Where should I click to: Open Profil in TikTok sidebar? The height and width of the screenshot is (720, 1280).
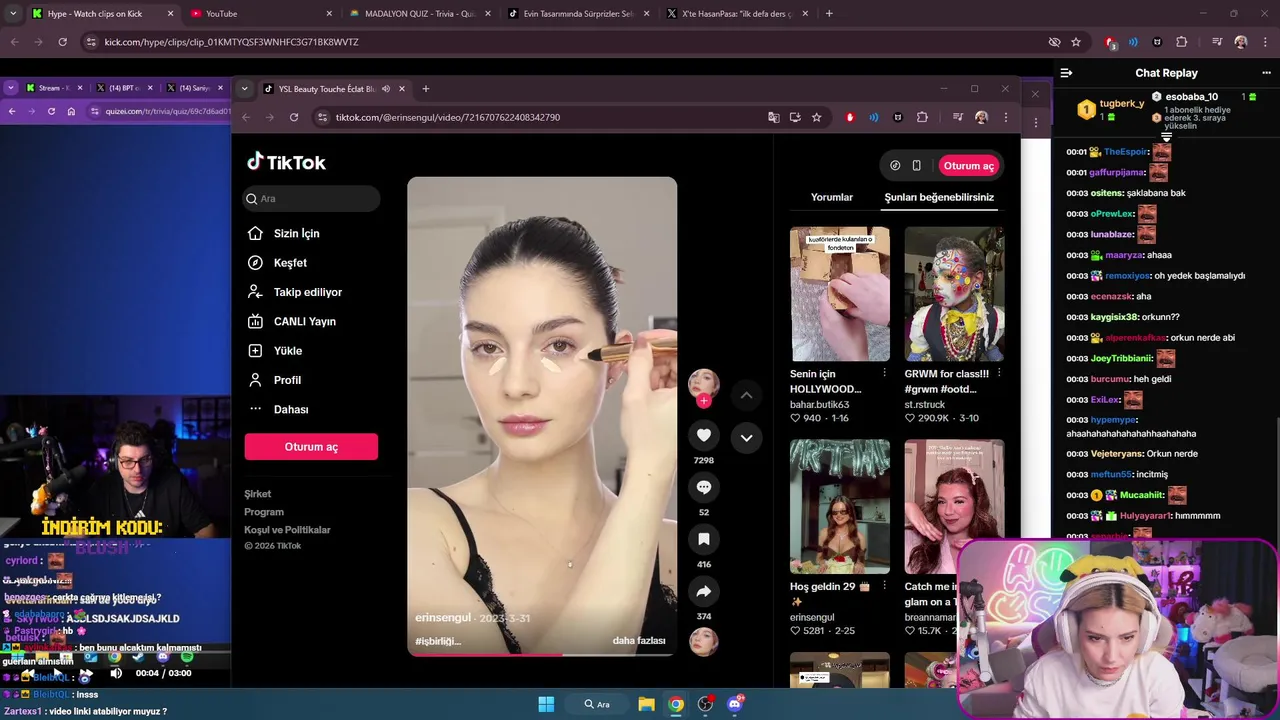[x=287, y=380]
